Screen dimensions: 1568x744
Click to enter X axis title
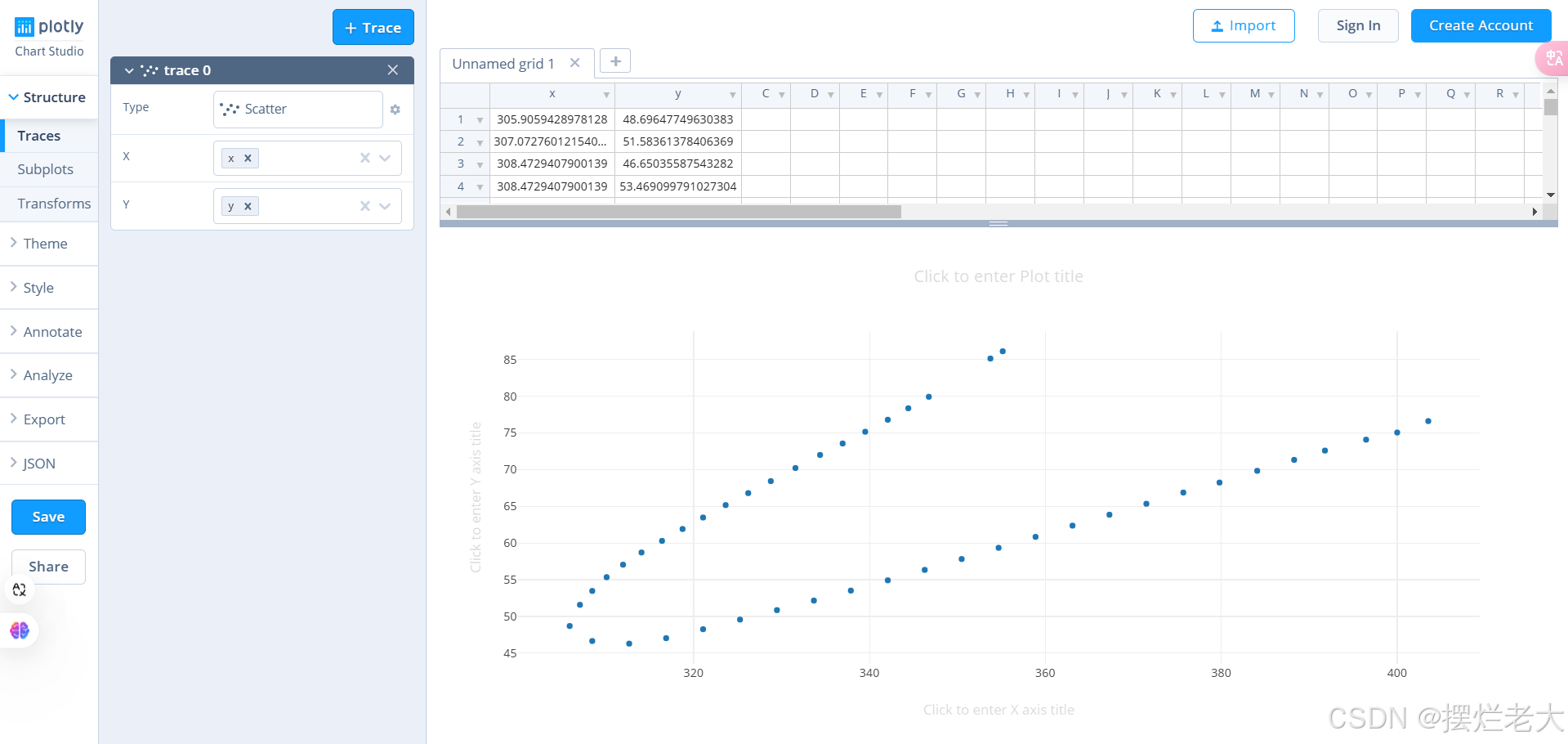[x=998, y=710]
